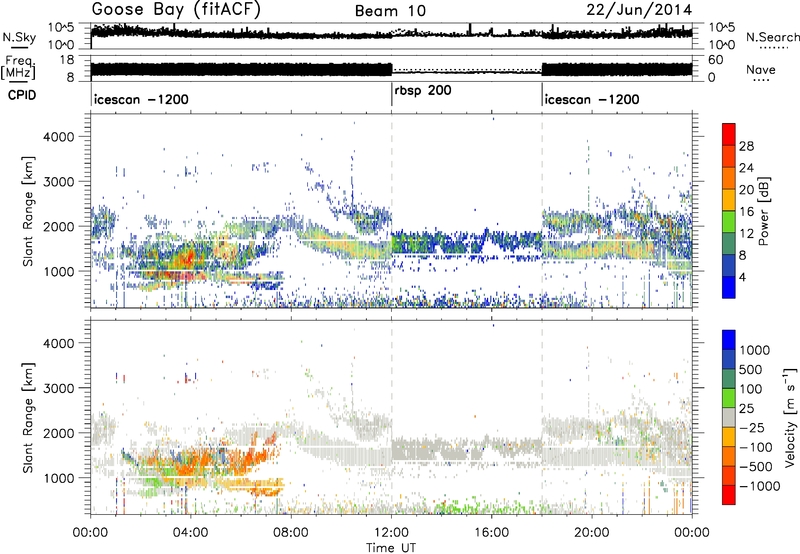Click the "18" tick on frequency axis
The width and height of the screenshot is (800, 554).
(x=67, y=60)
